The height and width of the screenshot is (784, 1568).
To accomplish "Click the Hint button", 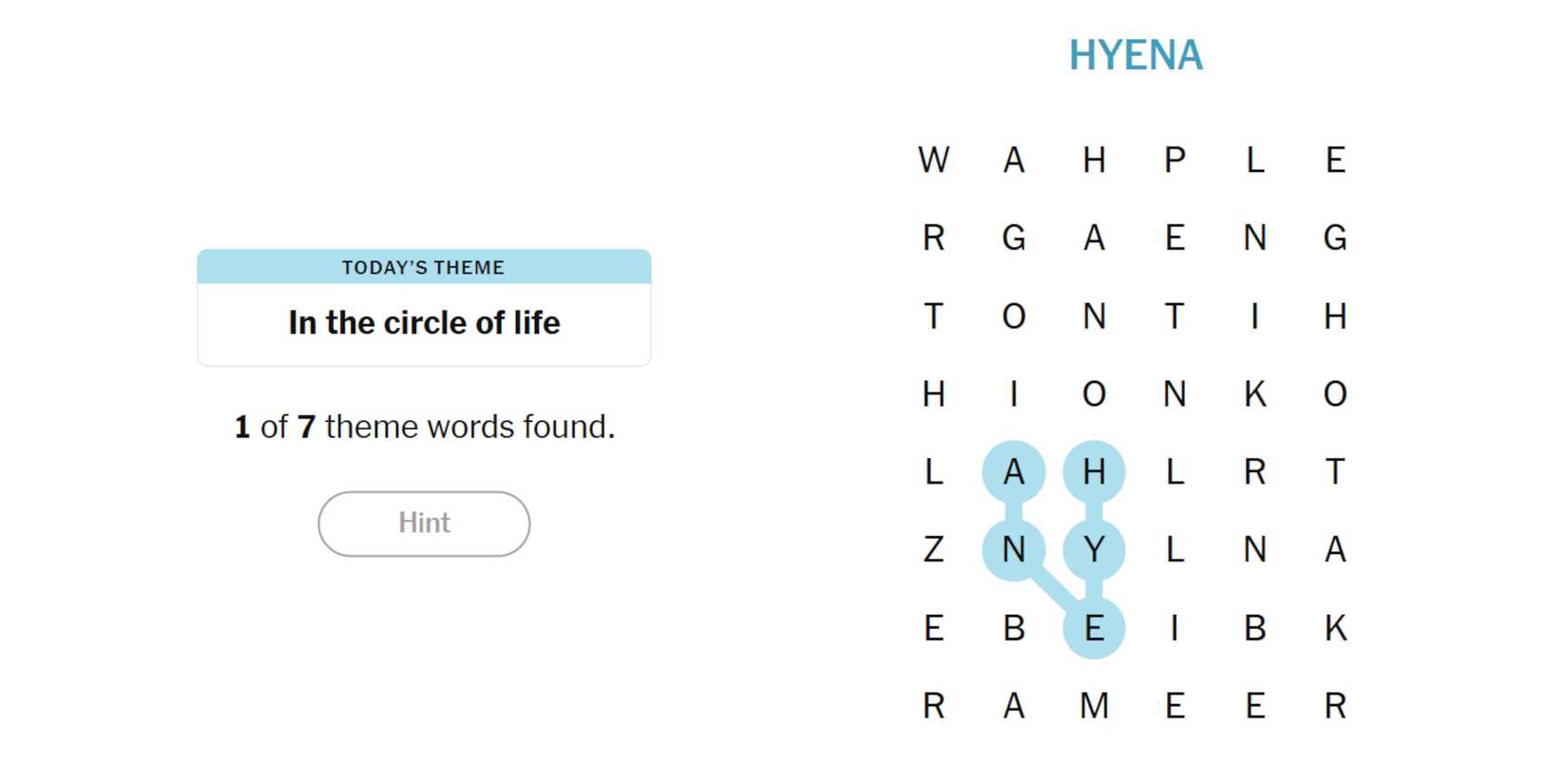I will click(x=424, y=524).
